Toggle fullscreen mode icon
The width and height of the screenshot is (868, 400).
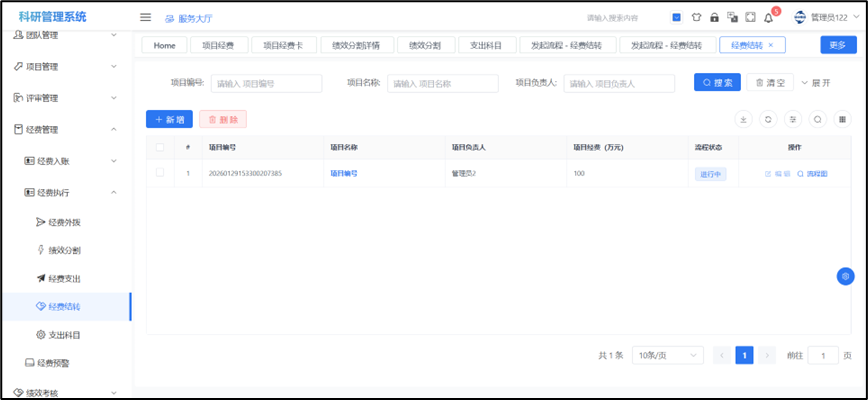point(750,18)
